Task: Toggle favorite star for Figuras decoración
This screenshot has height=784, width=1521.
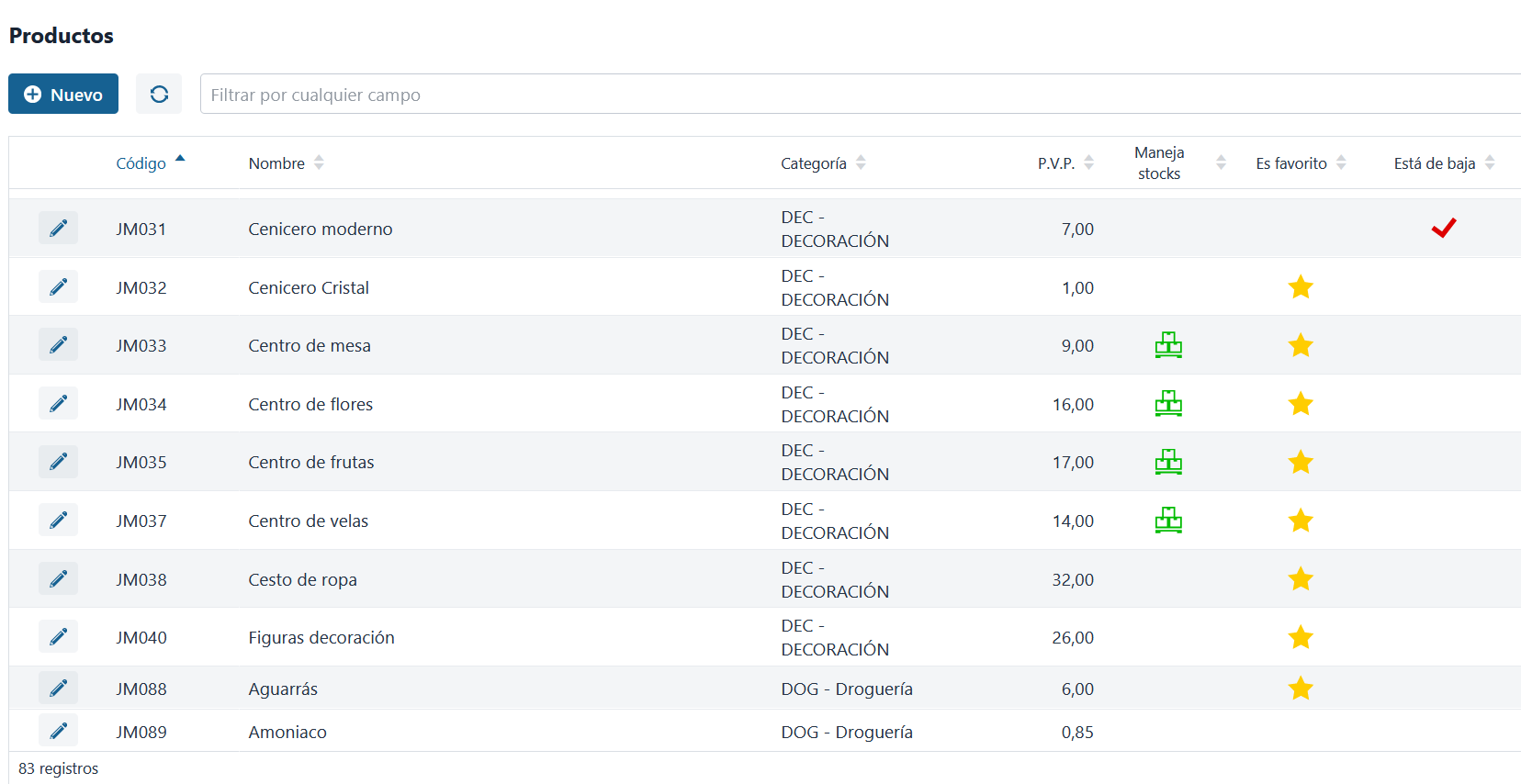Action: click(1301, 637)
